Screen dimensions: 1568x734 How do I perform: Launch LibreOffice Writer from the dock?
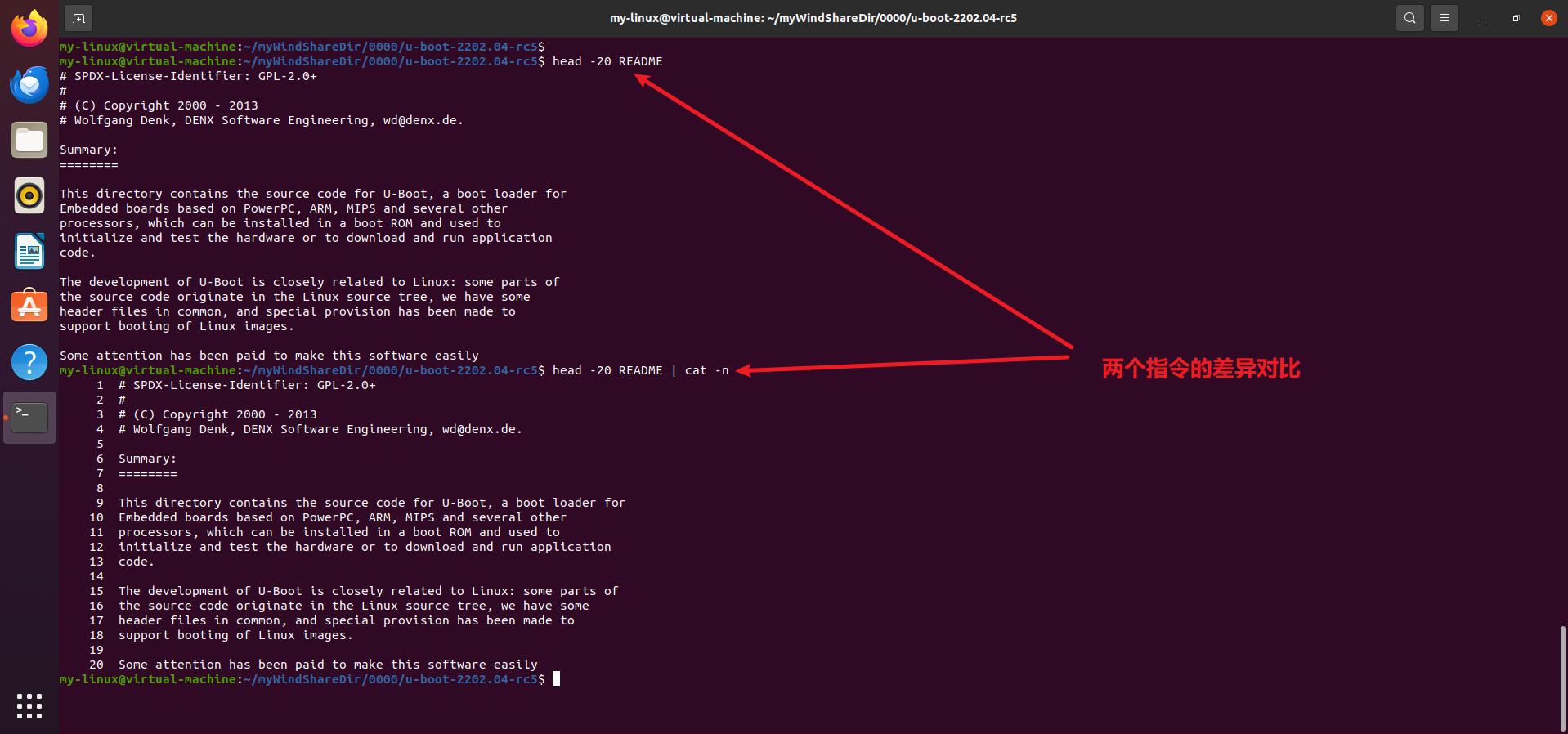[29, 251]
